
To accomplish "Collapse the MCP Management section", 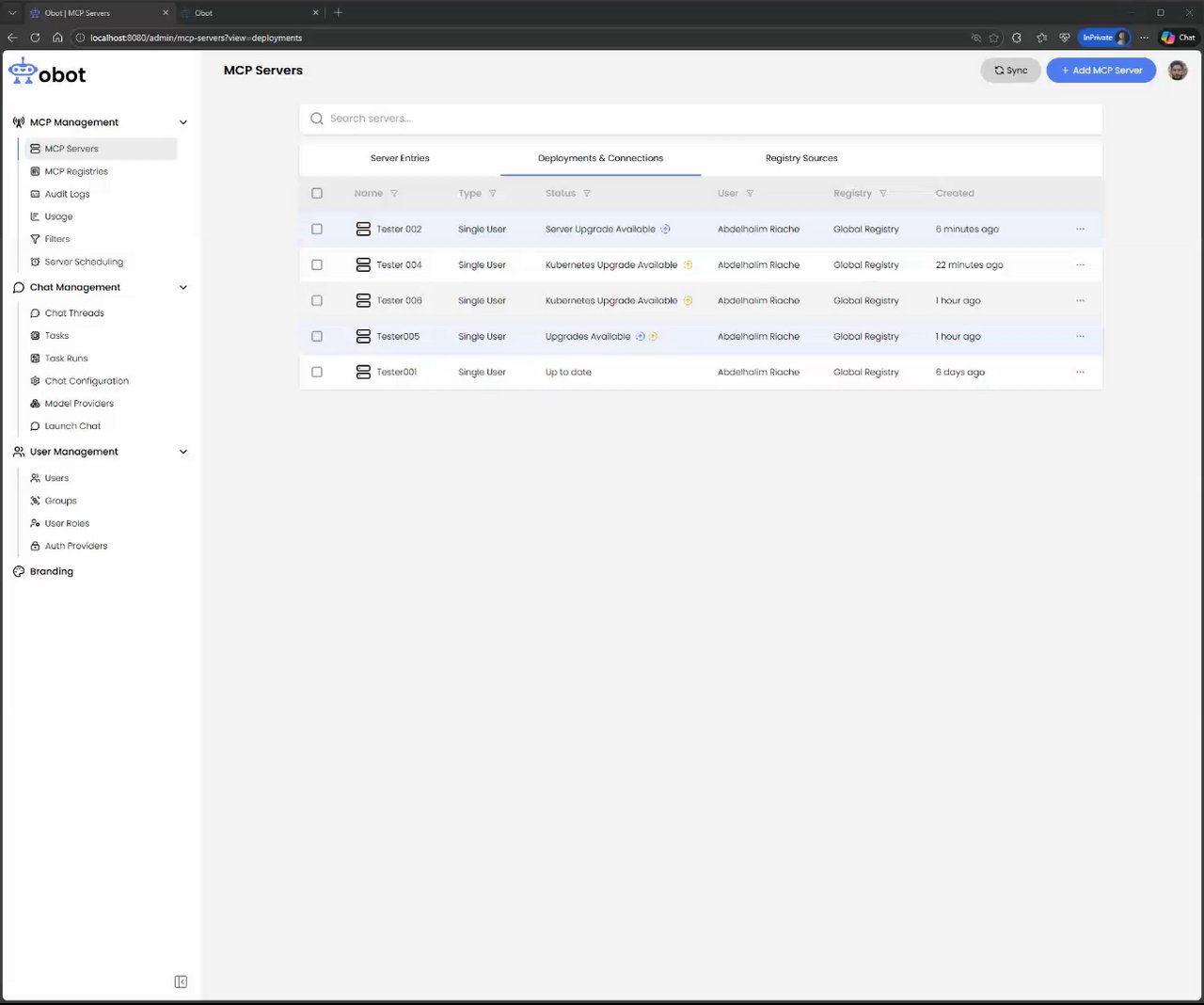I will pos(183,122).
